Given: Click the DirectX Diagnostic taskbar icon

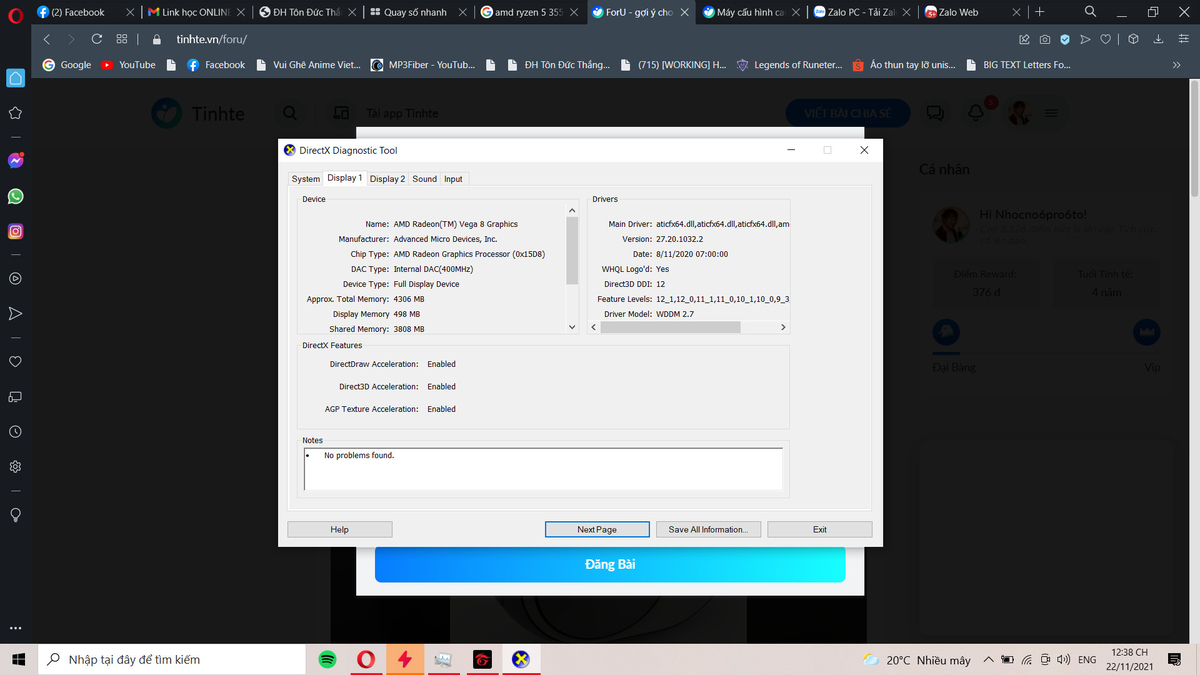Looking at the screenshot, I should coord(520,659).
